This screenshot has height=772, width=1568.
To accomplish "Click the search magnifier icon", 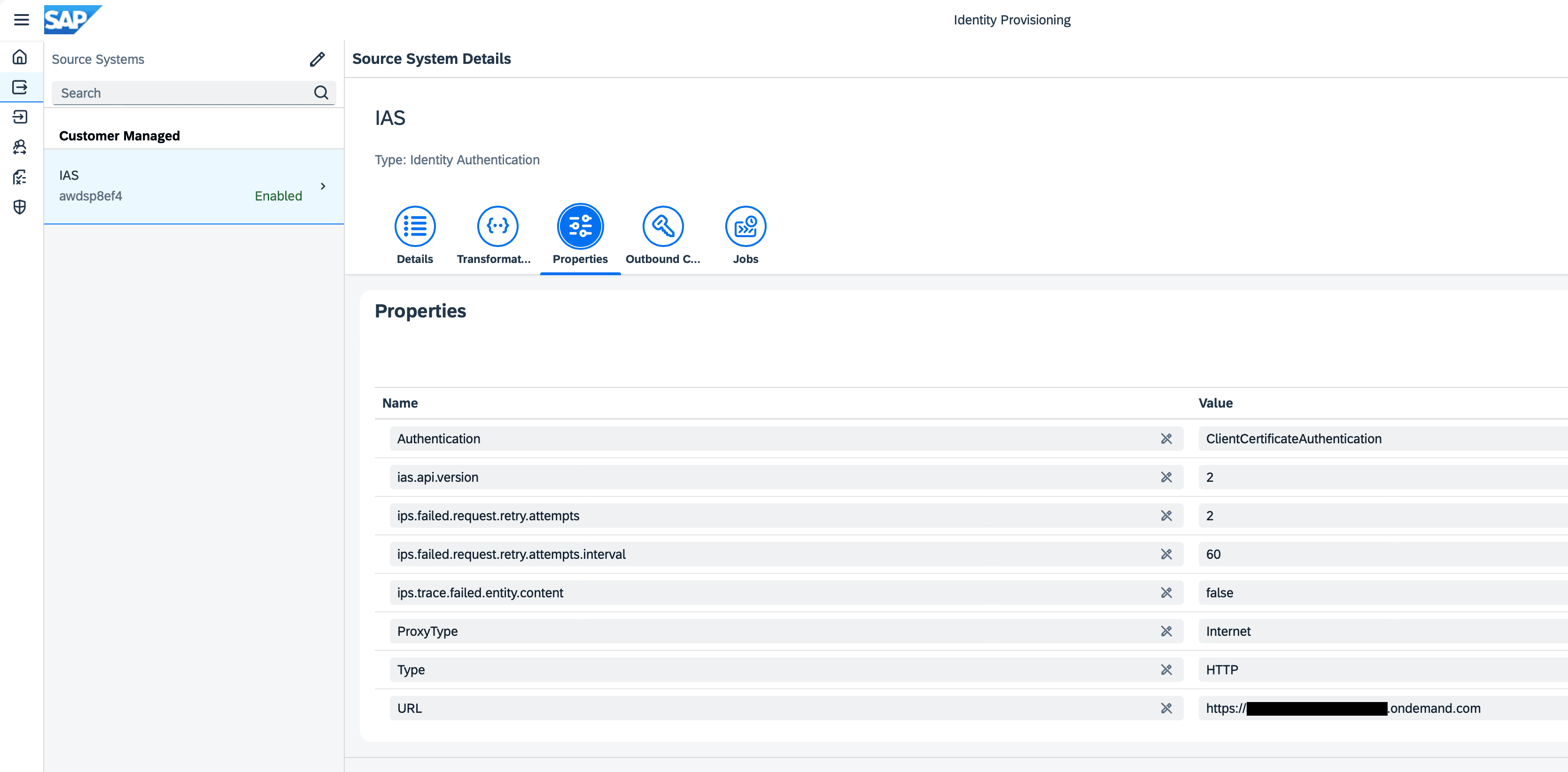I will [x=321, y=93].
